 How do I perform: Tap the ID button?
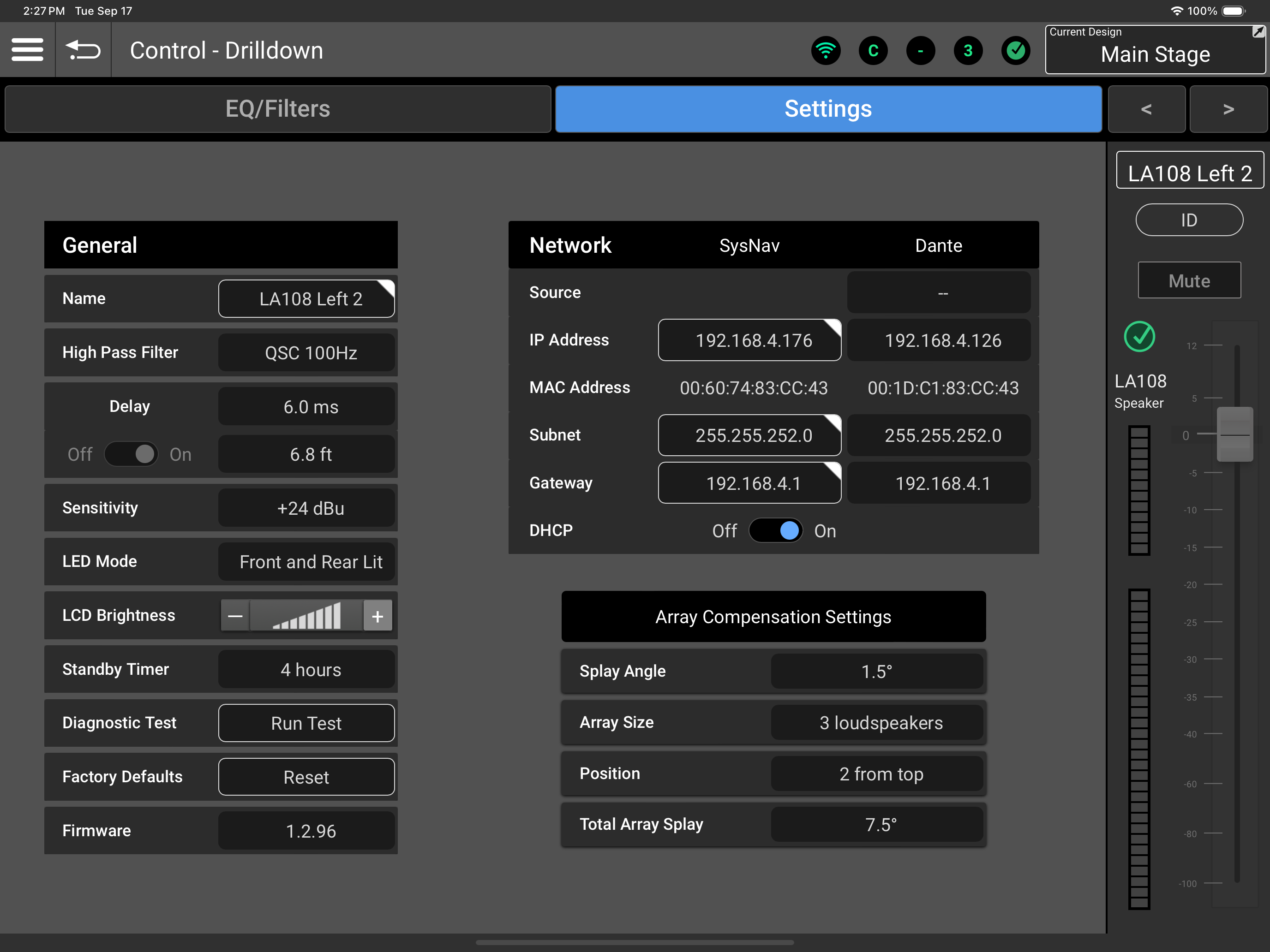1189,220
